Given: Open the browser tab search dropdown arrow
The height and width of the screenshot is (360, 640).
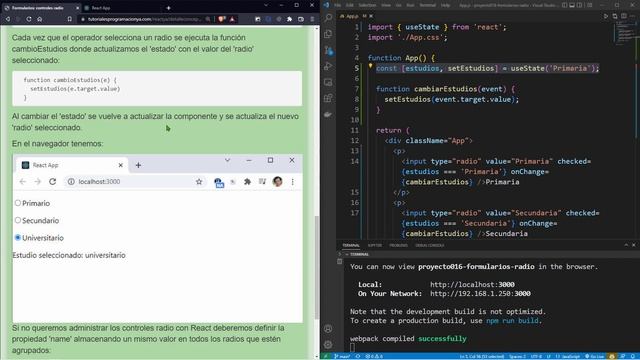Looking at the screenshot, I should [266, 5].
